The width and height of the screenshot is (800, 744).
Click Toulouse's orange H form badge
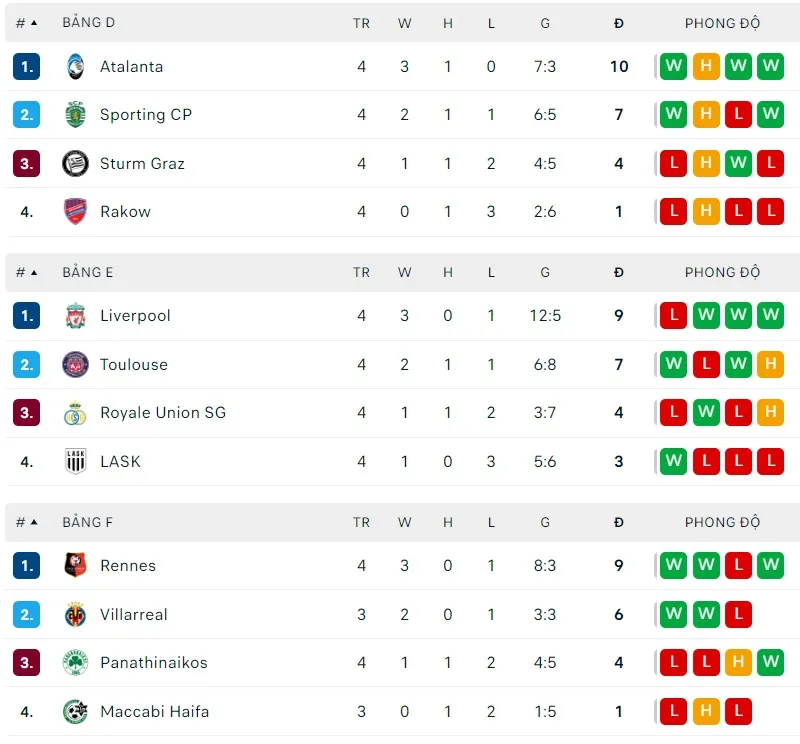pyautogui.click(x=770, y=365)
